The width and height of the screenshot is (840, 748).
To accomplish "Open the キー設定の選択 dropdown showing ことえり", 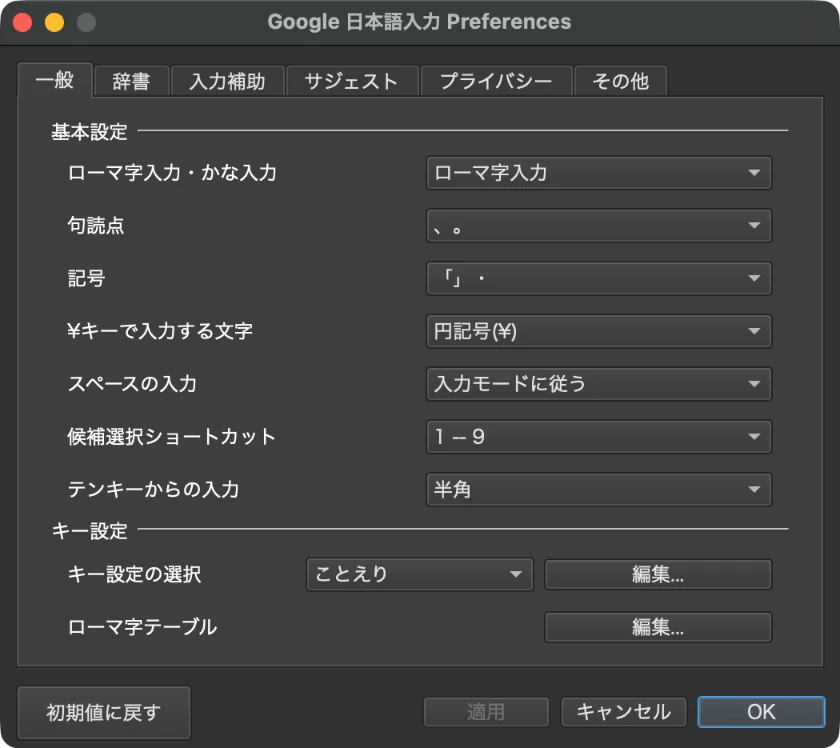I will point(419,574).
